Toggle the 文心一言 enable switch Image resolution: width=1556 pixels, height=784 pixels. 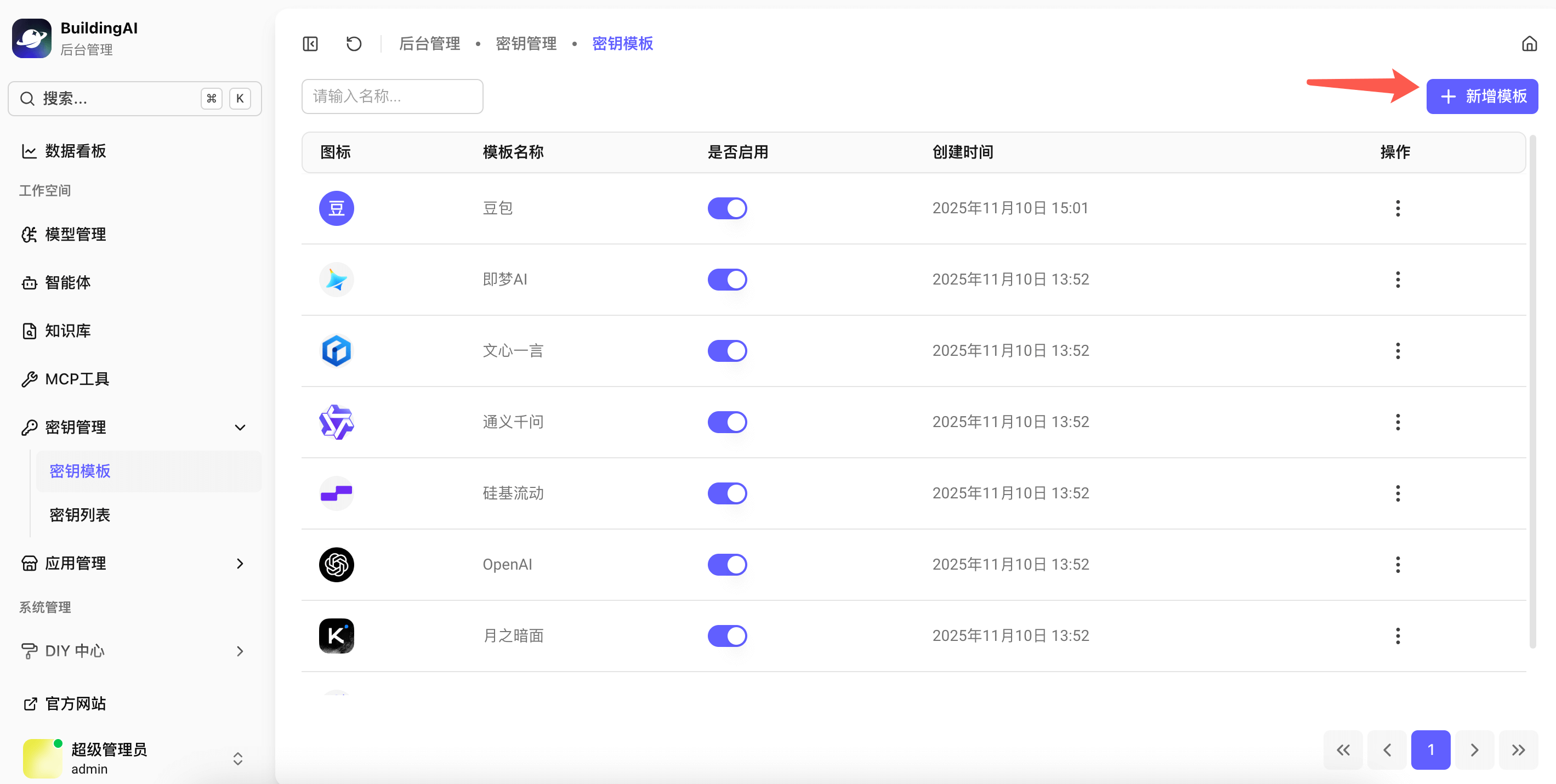click(727, 351)
